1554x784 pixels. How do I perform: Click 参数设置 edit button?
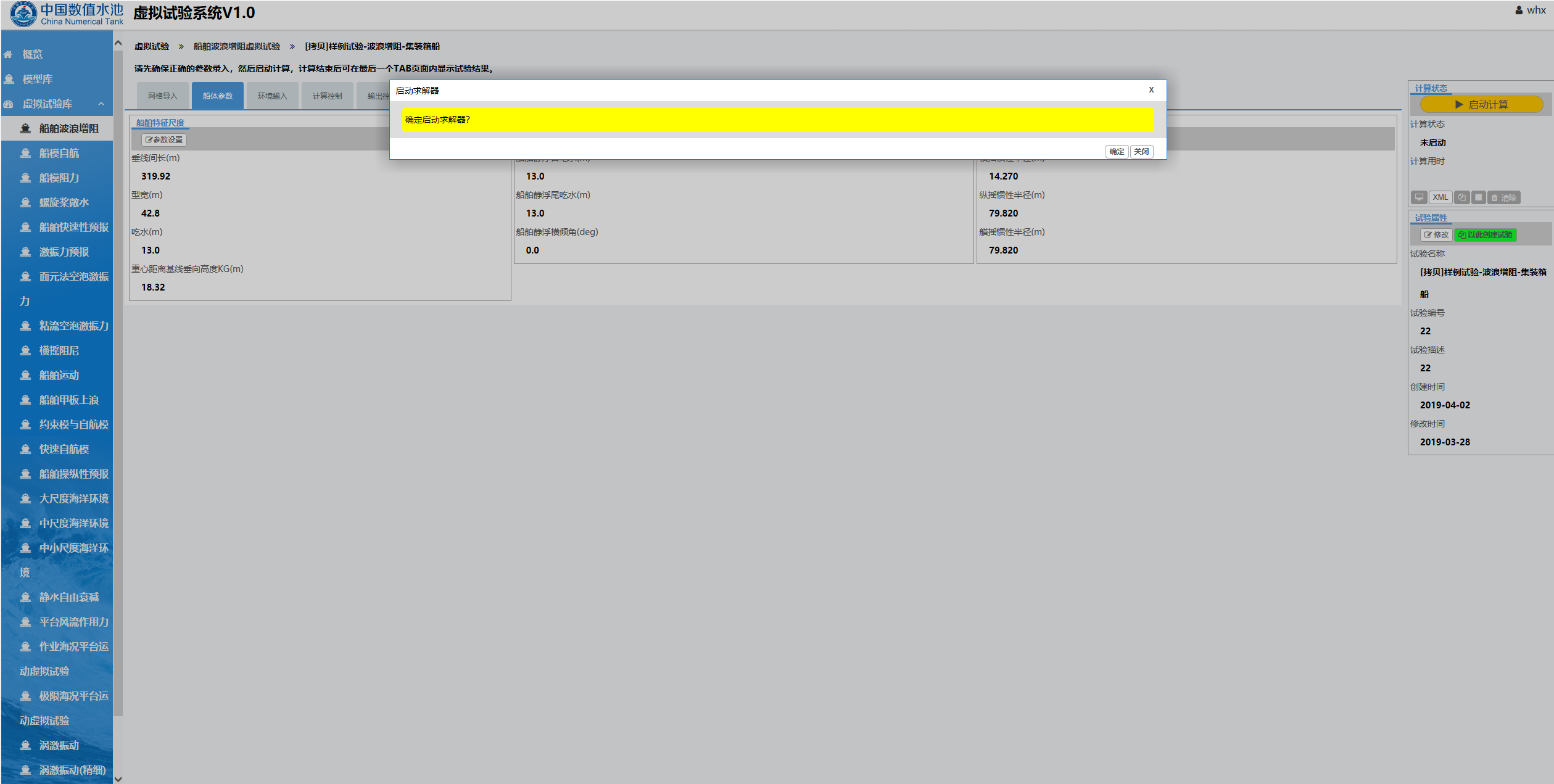[x=164, y=140]
